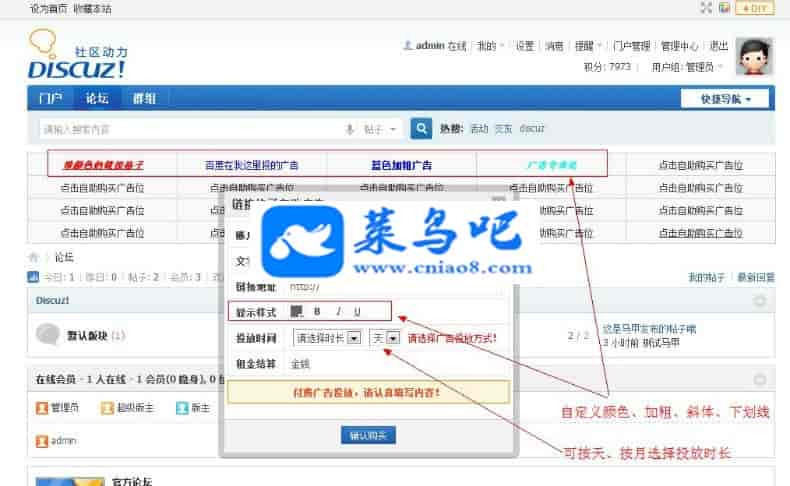This screenshot has width=790, height=486.
Task: Toggle underline style in ad dialog
Action: (x=357, y=312)
